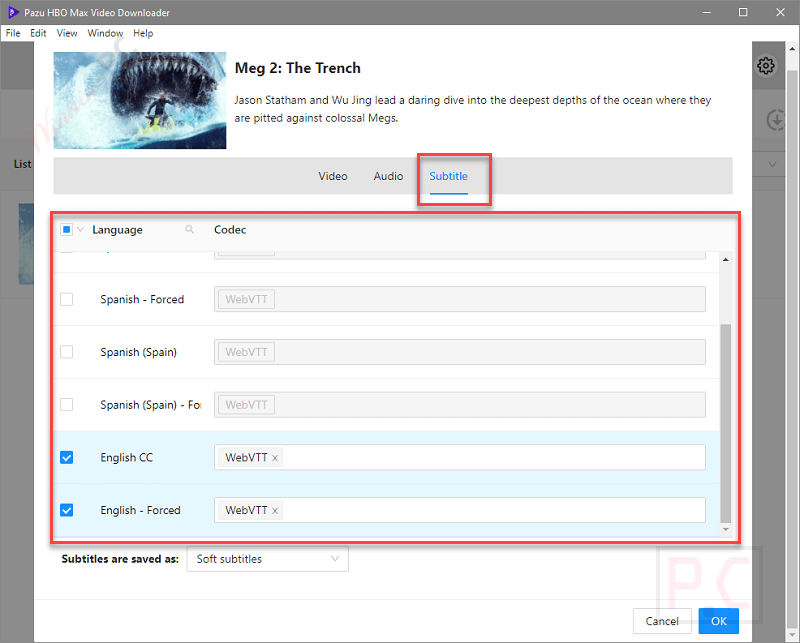Check the Spanish (Spain) - Forced subtitle

(x=66, y=405)
